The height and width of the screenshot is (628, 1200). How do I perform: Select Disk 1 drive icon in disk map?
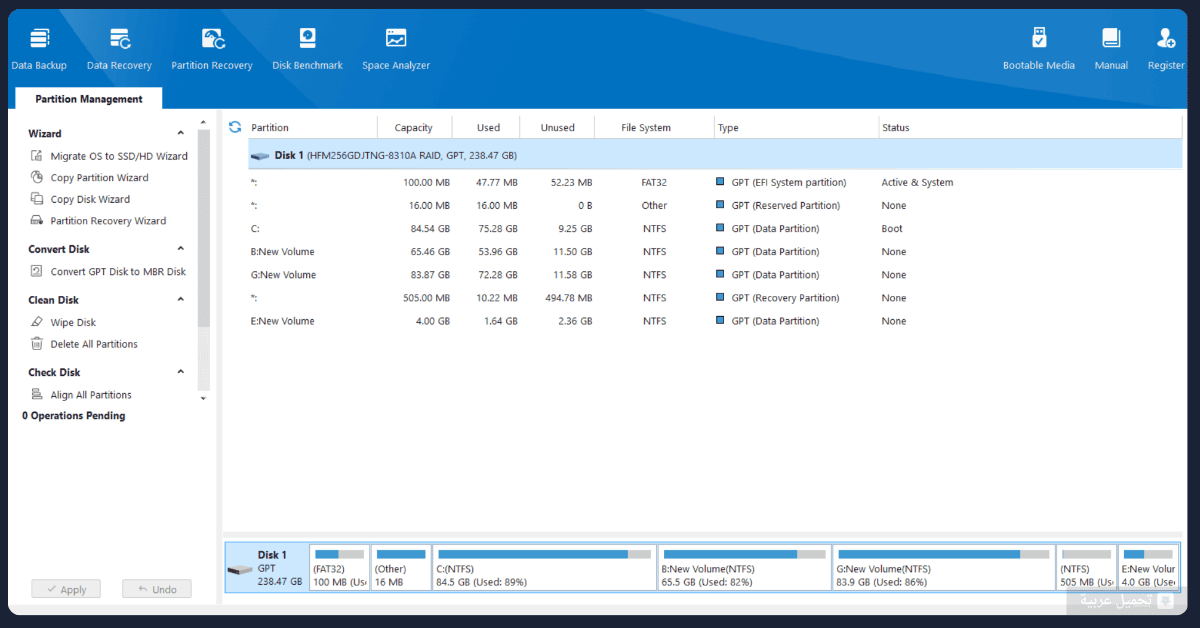click(240, 570)
